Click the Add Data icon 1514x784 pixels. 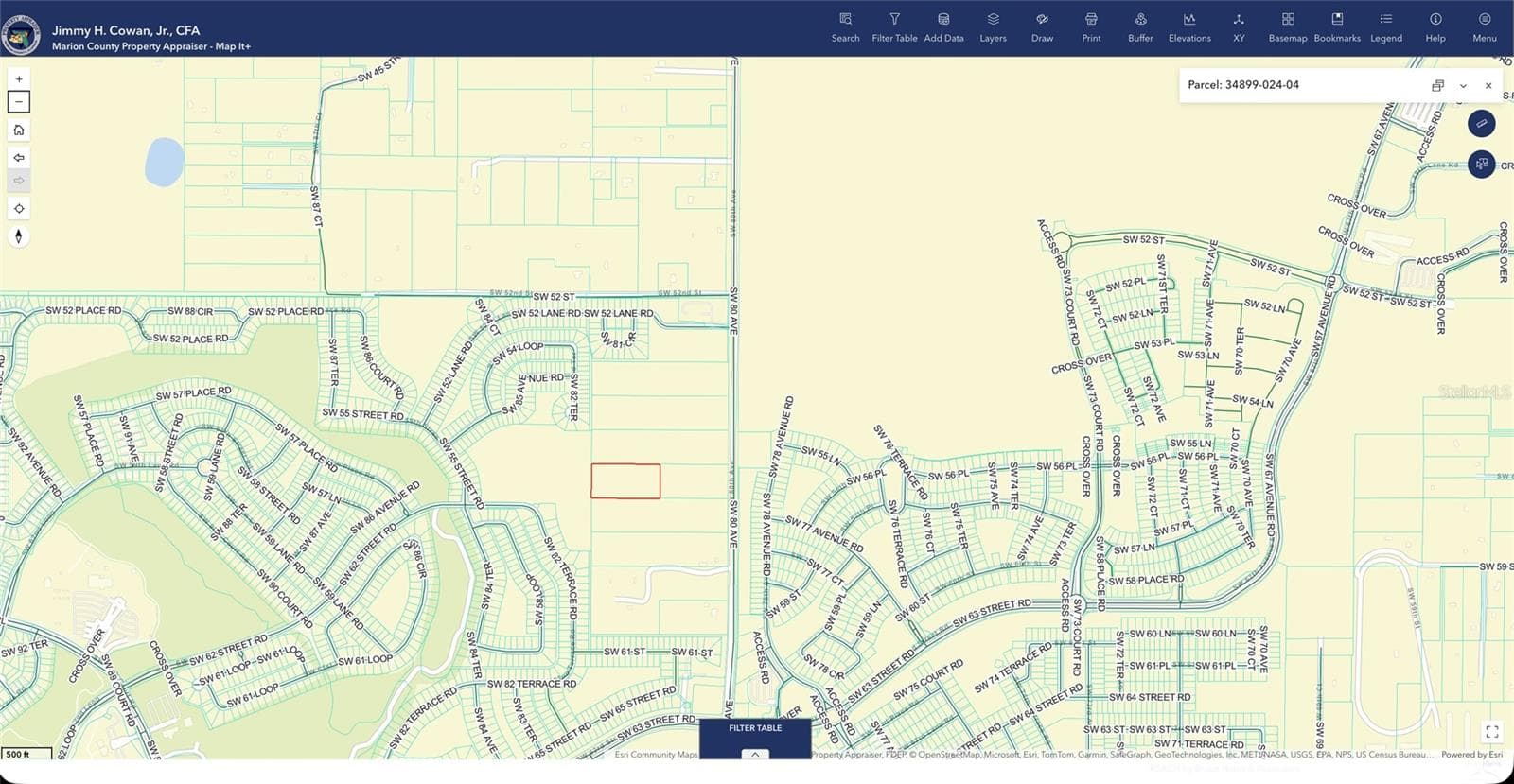coord(943,27)
